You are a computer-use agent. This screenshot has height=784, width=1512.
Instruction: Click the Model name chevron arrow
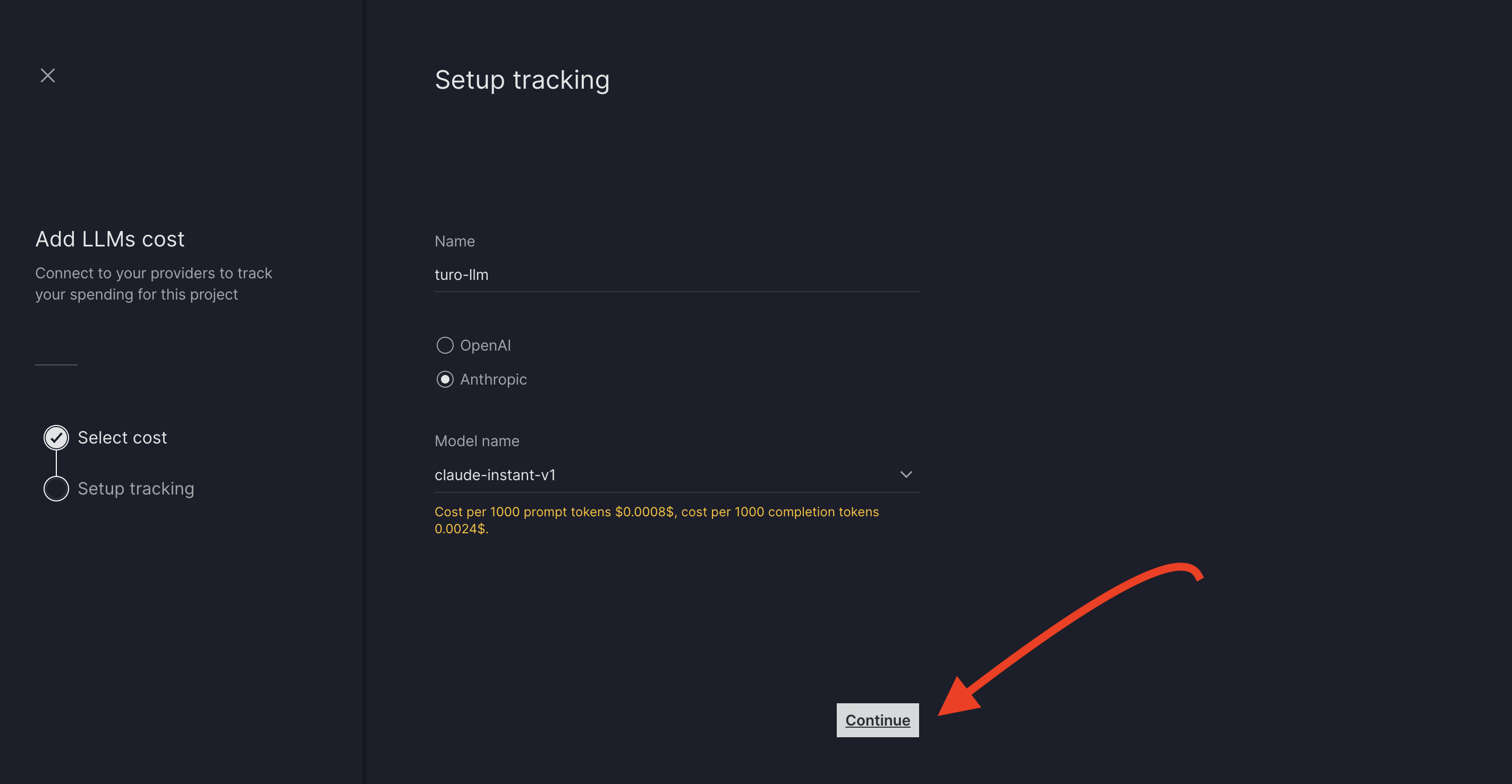906,474
